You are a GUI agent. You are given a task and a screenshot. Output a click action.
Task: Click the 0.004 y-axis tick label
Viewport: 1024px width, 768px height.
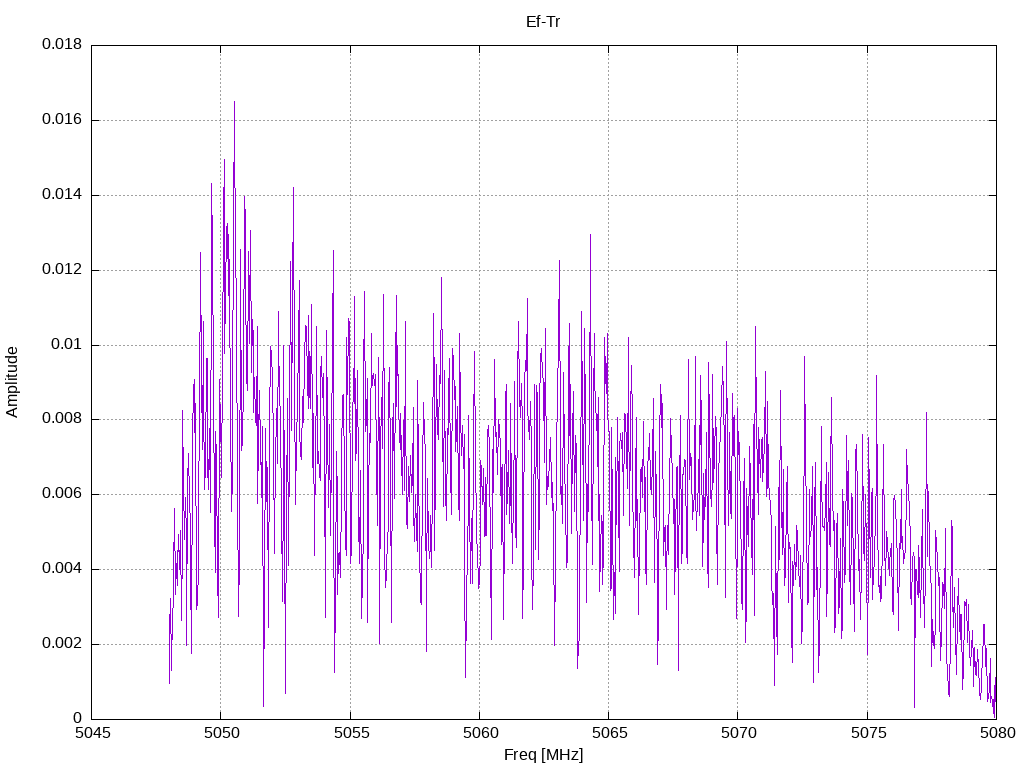(62, 568)
